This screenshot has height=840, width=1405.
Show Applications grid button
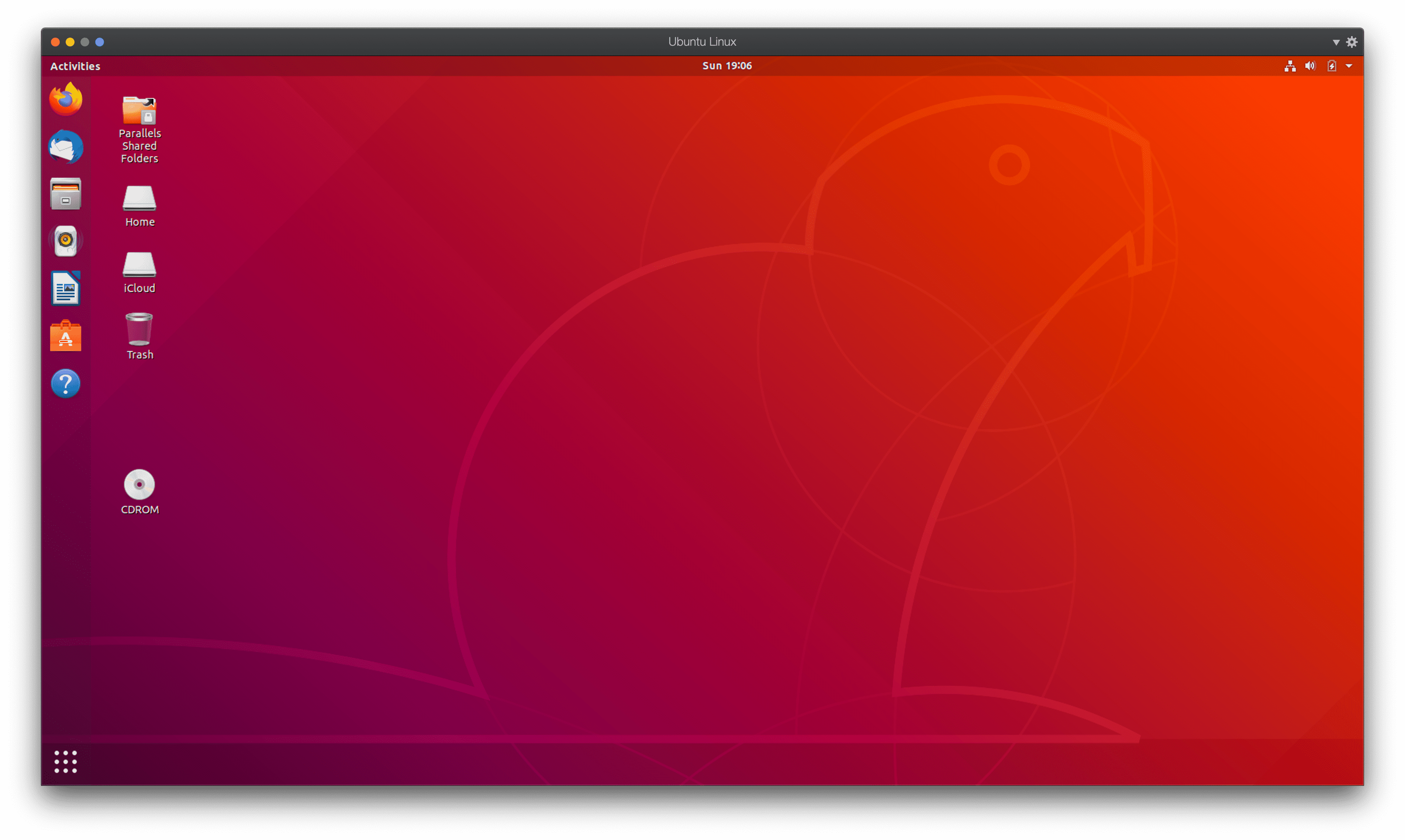(x=66, y=762)
